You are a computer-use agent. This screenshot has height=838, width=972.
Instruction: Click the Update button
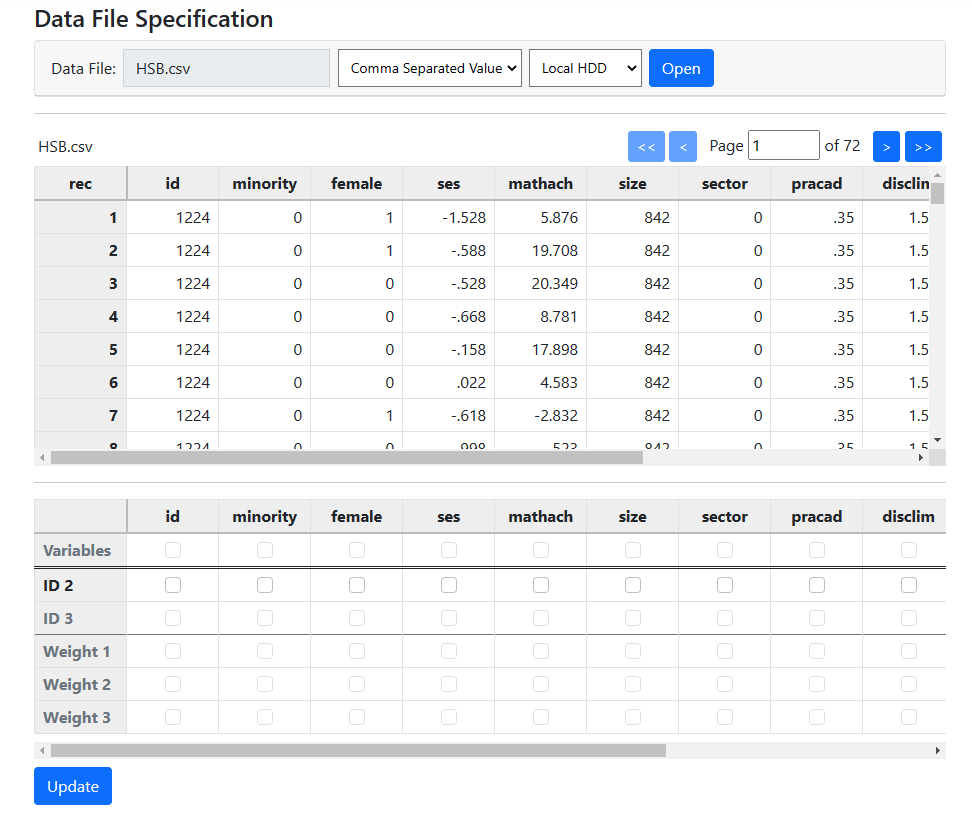[73, 786]
